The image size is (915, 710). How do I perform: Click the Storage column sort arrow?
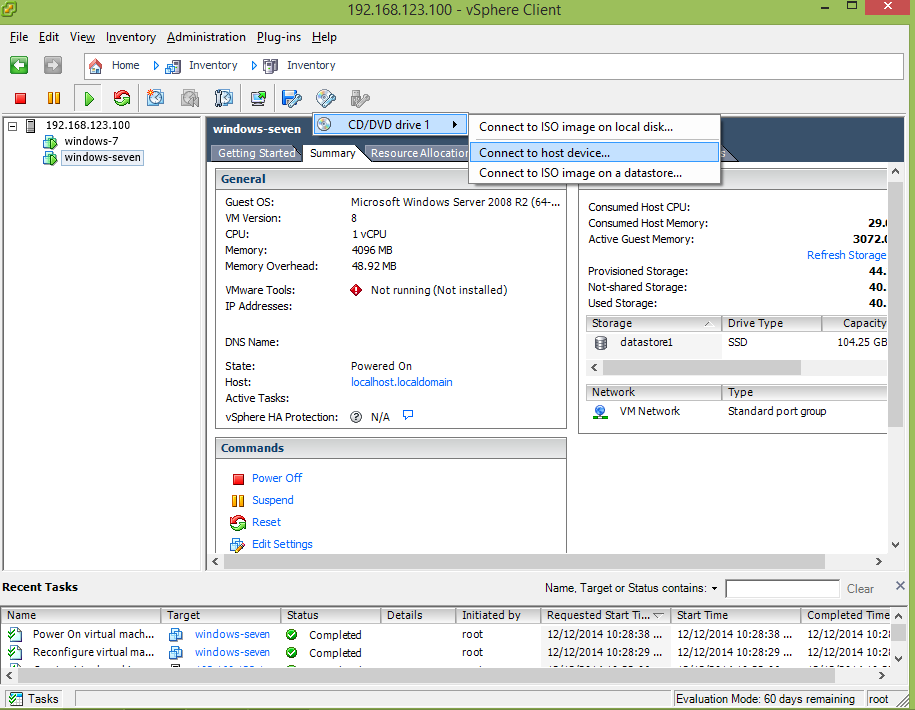[708, 324]
